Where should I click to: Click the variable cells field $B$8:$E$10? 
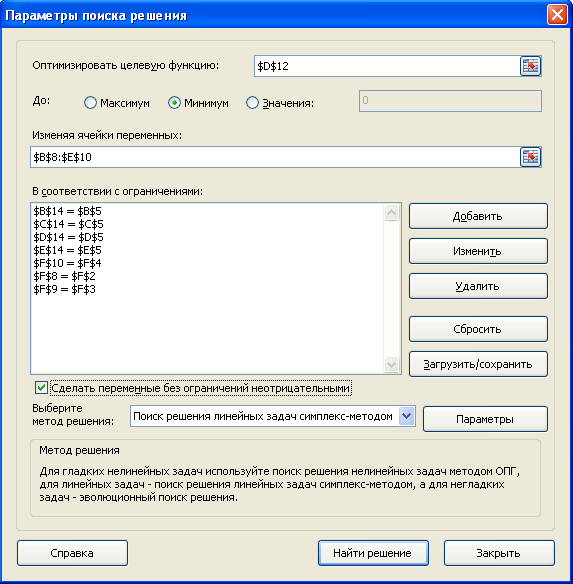pyautogui.click(x=275, y=157)
